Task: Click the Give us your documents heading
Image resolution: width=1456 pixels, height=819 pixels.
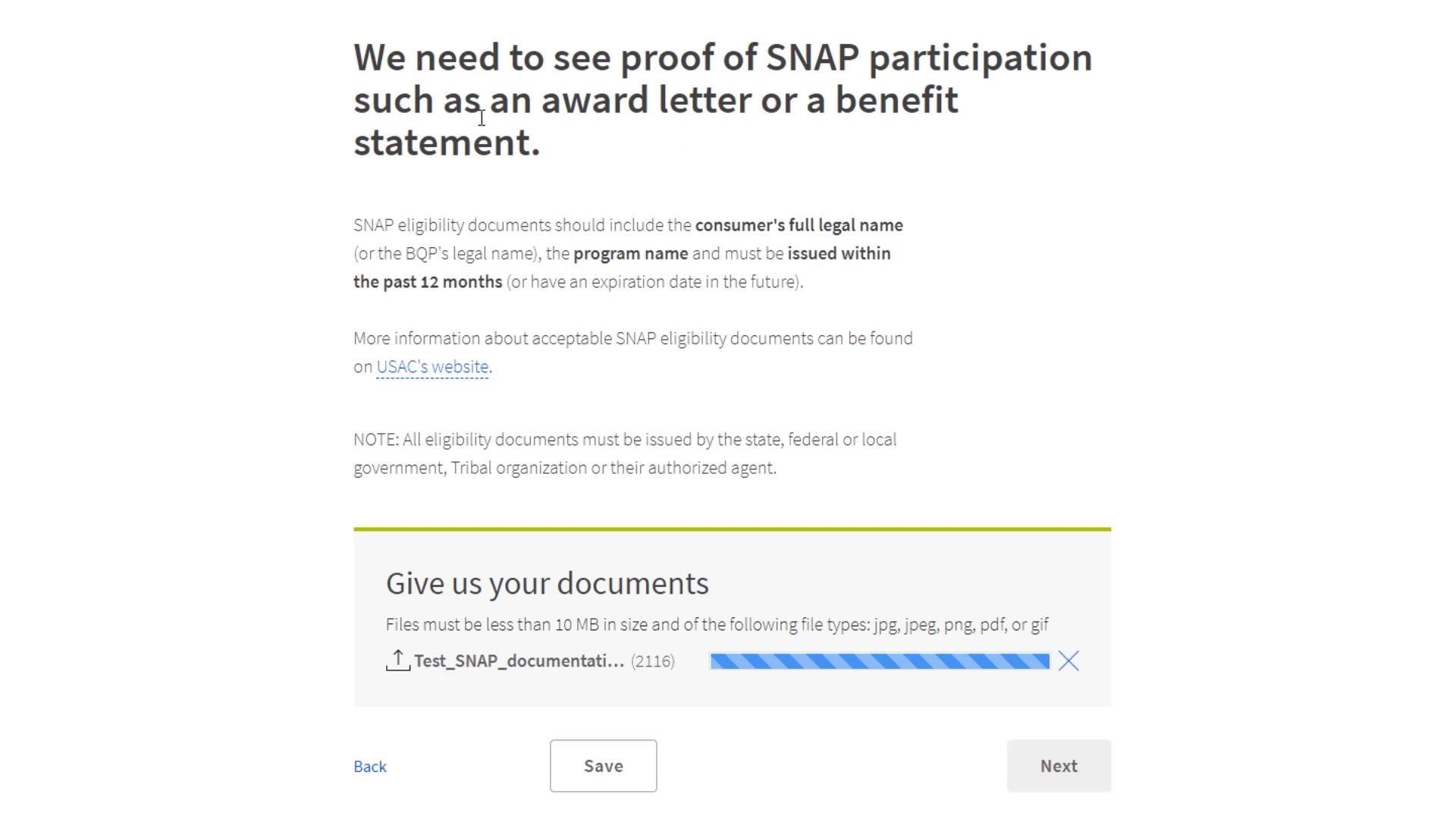Action: [x=548, y=583]
